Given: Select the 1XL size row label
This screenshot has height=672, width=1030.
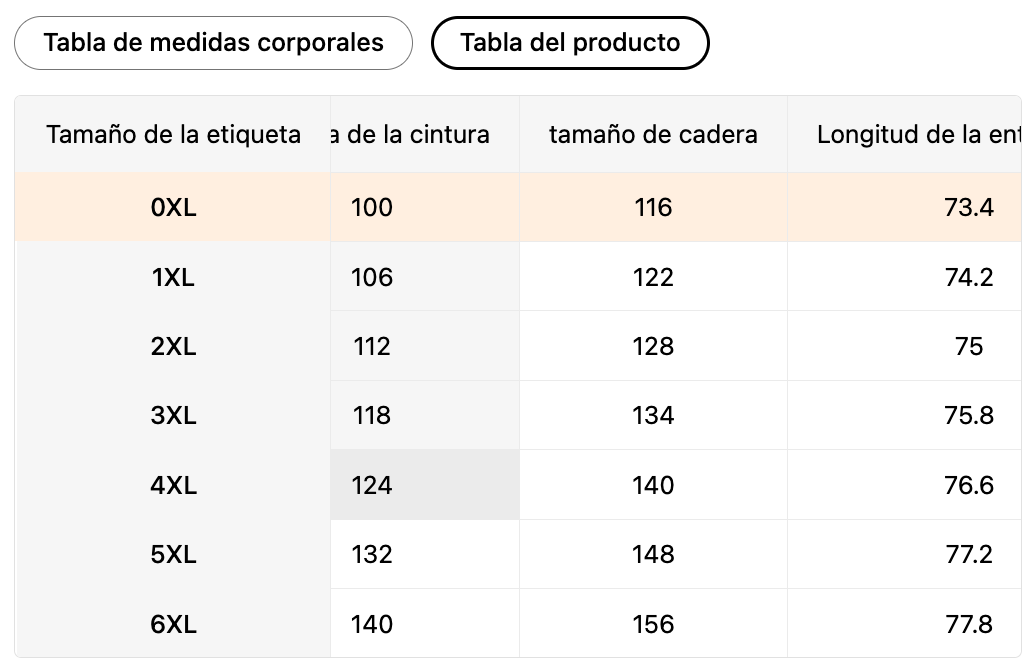Looking at the screenshot, I should pos(173,277).
